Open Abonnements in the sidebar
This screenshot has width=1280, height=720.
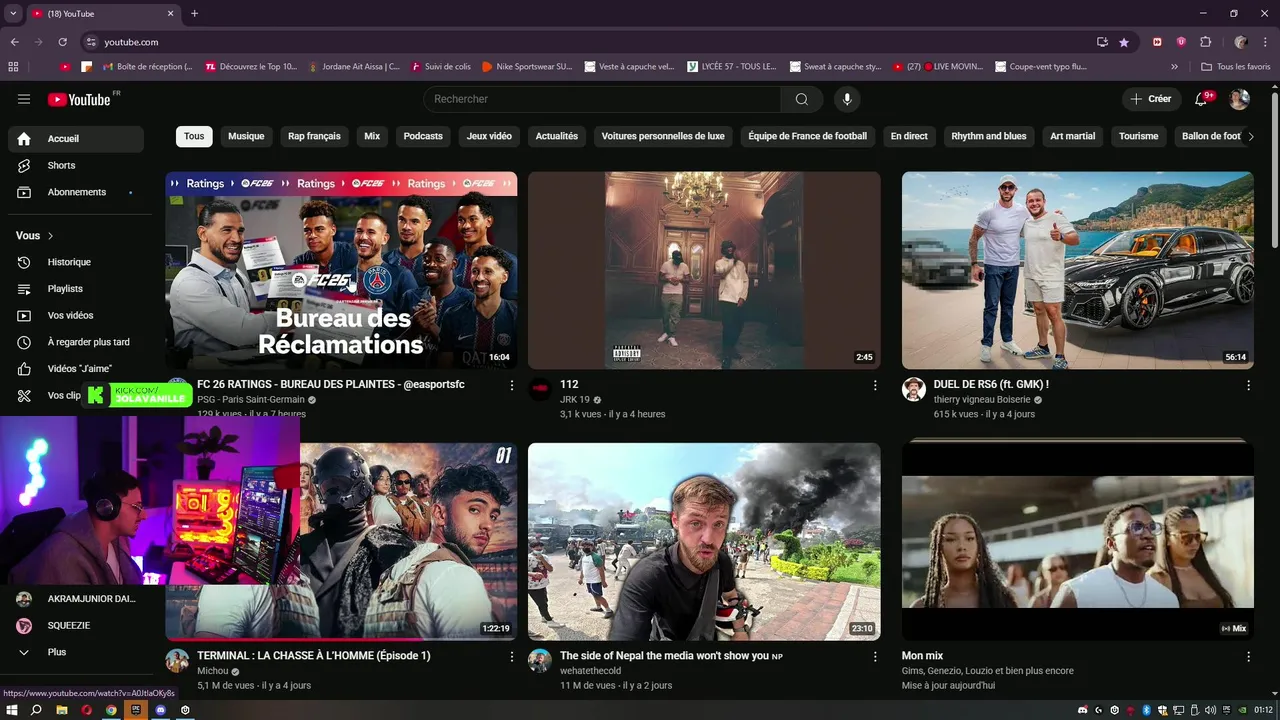pos(76,192)
